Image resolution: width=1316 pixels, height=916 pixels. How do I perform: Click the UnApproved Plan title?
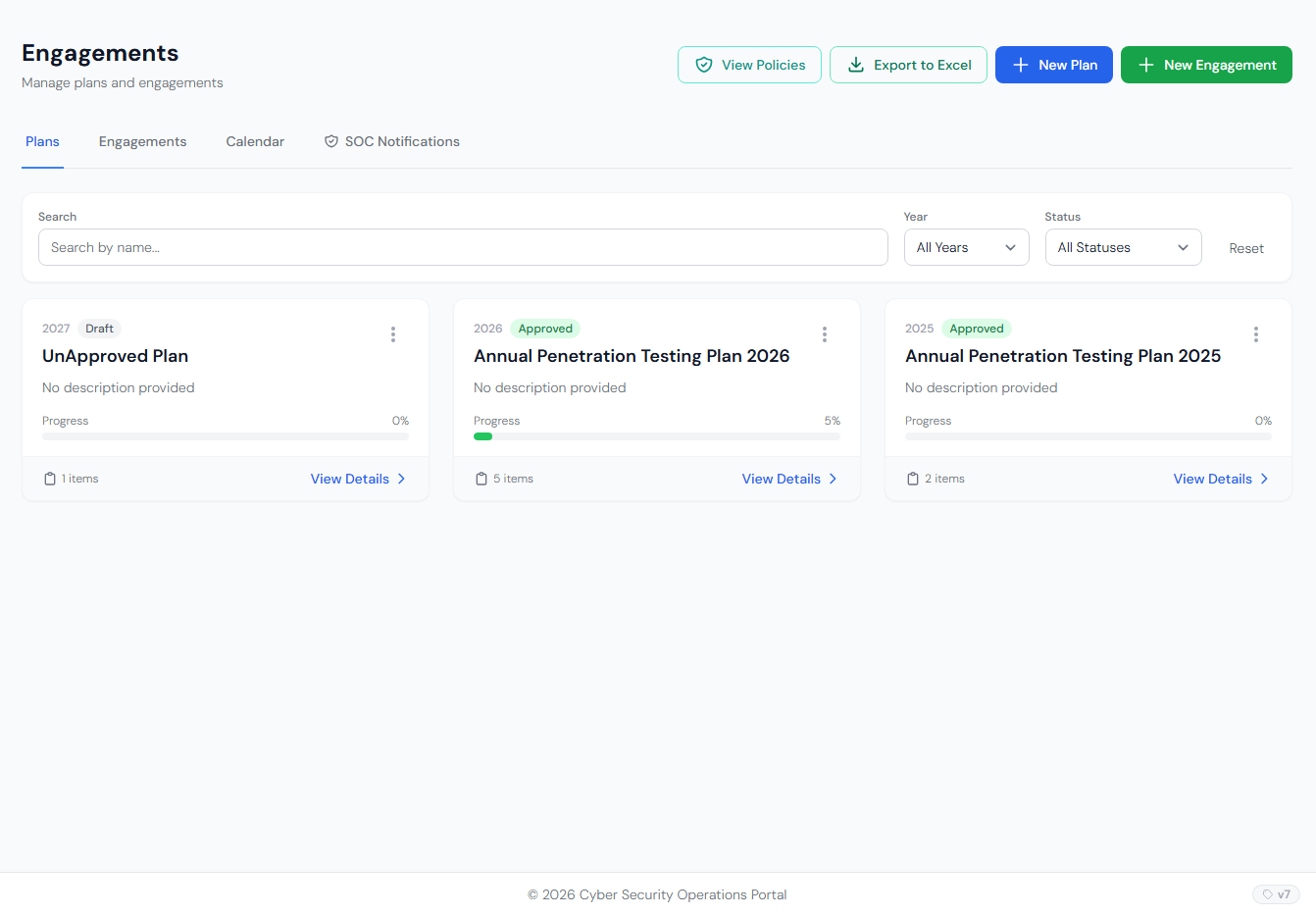click(x=116, y=356)
